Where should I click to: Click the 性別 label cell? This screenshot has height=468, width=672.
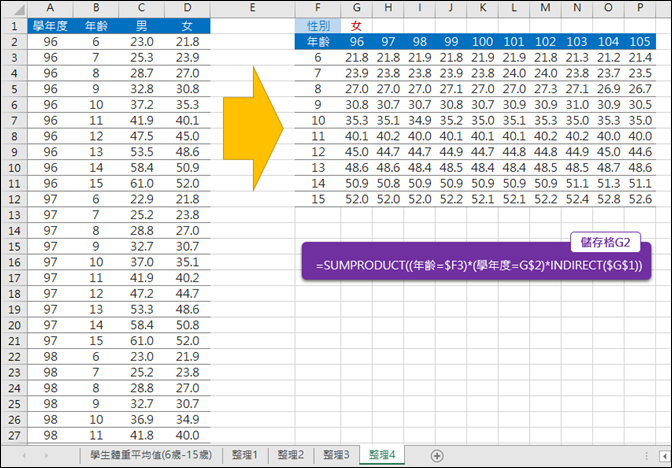tap(318, 26)
